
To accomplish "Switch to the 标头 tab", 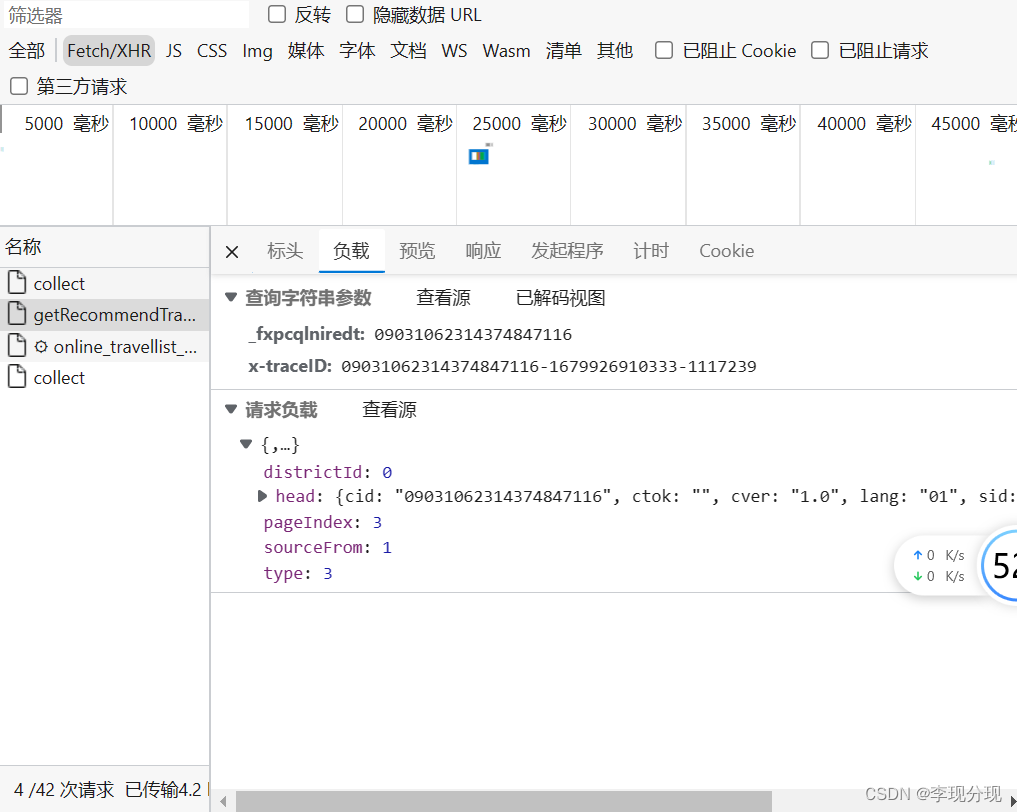I will pos(285,251).
